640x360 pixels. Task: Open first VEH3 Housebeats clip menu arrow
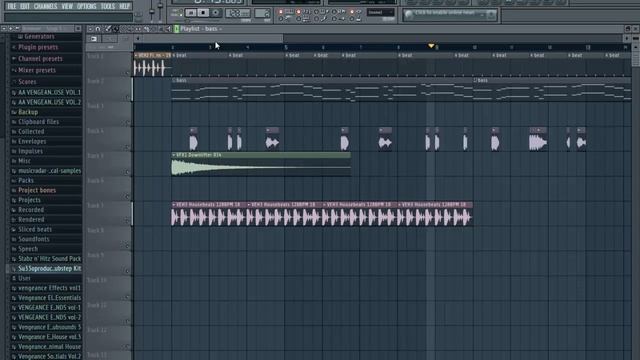coord(173,204)
